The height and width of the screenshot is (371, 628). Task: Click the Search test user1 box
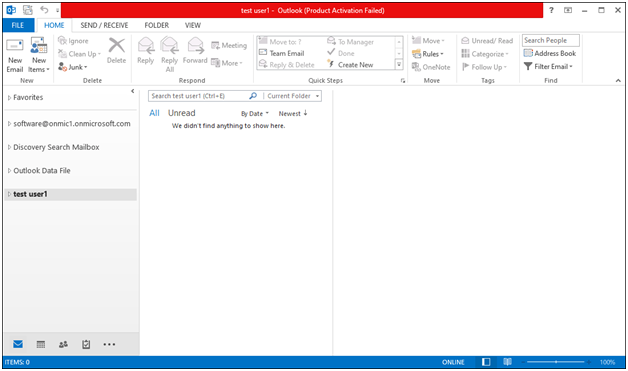point(199,96)
